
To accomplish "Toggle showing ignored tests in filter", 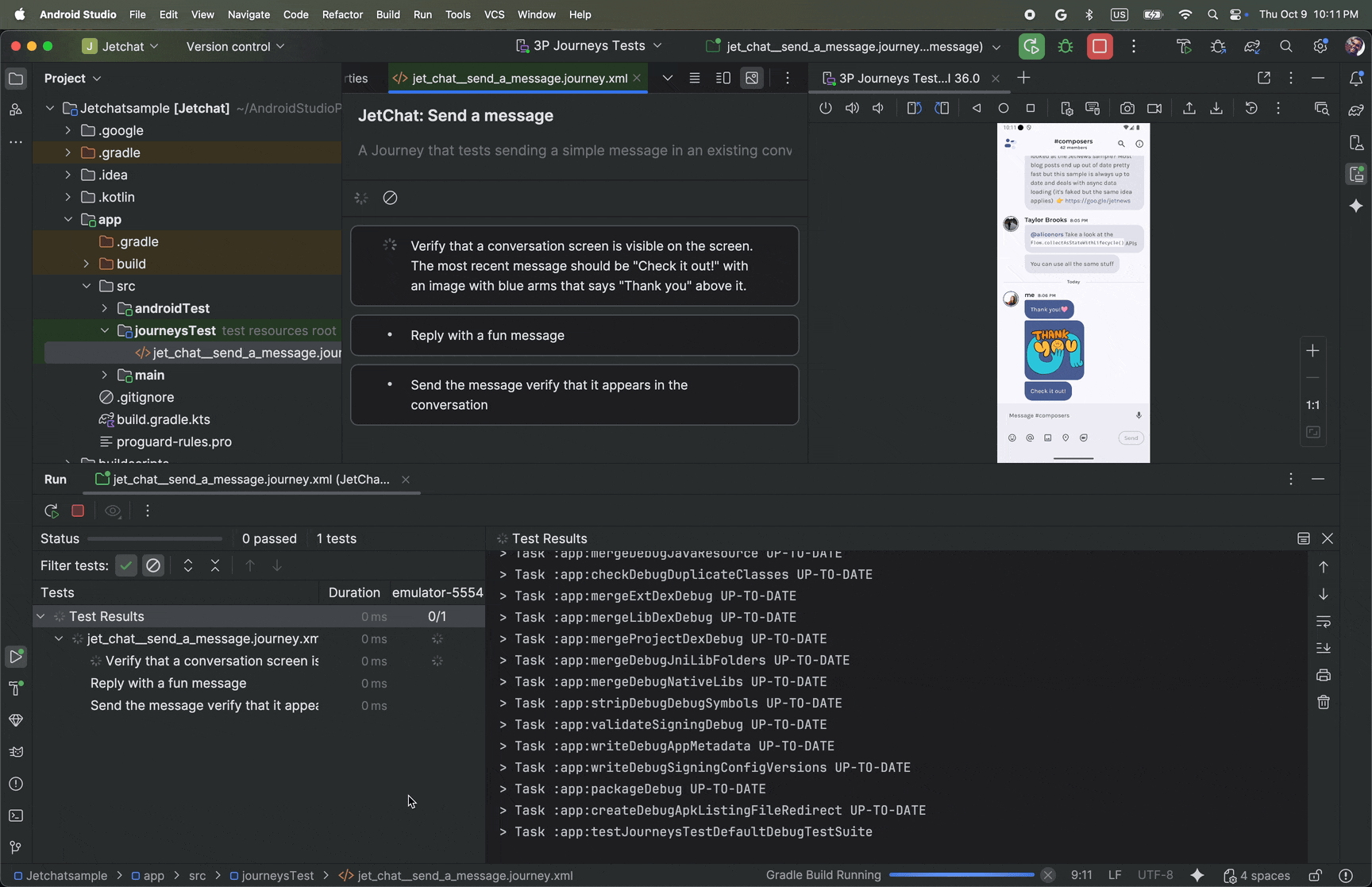I will [x=153, y=565].
